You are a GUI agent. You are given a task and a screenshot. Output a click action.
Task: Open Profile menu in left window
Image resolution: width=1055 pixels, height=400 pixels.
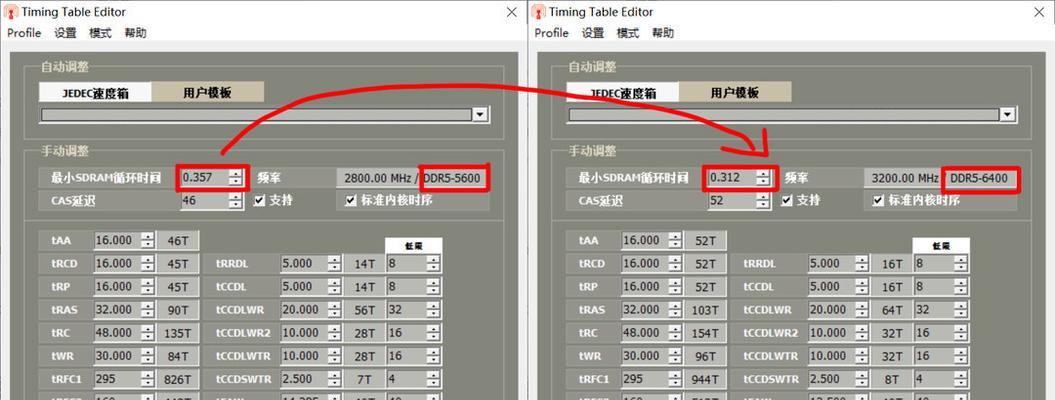click(24, 33)
